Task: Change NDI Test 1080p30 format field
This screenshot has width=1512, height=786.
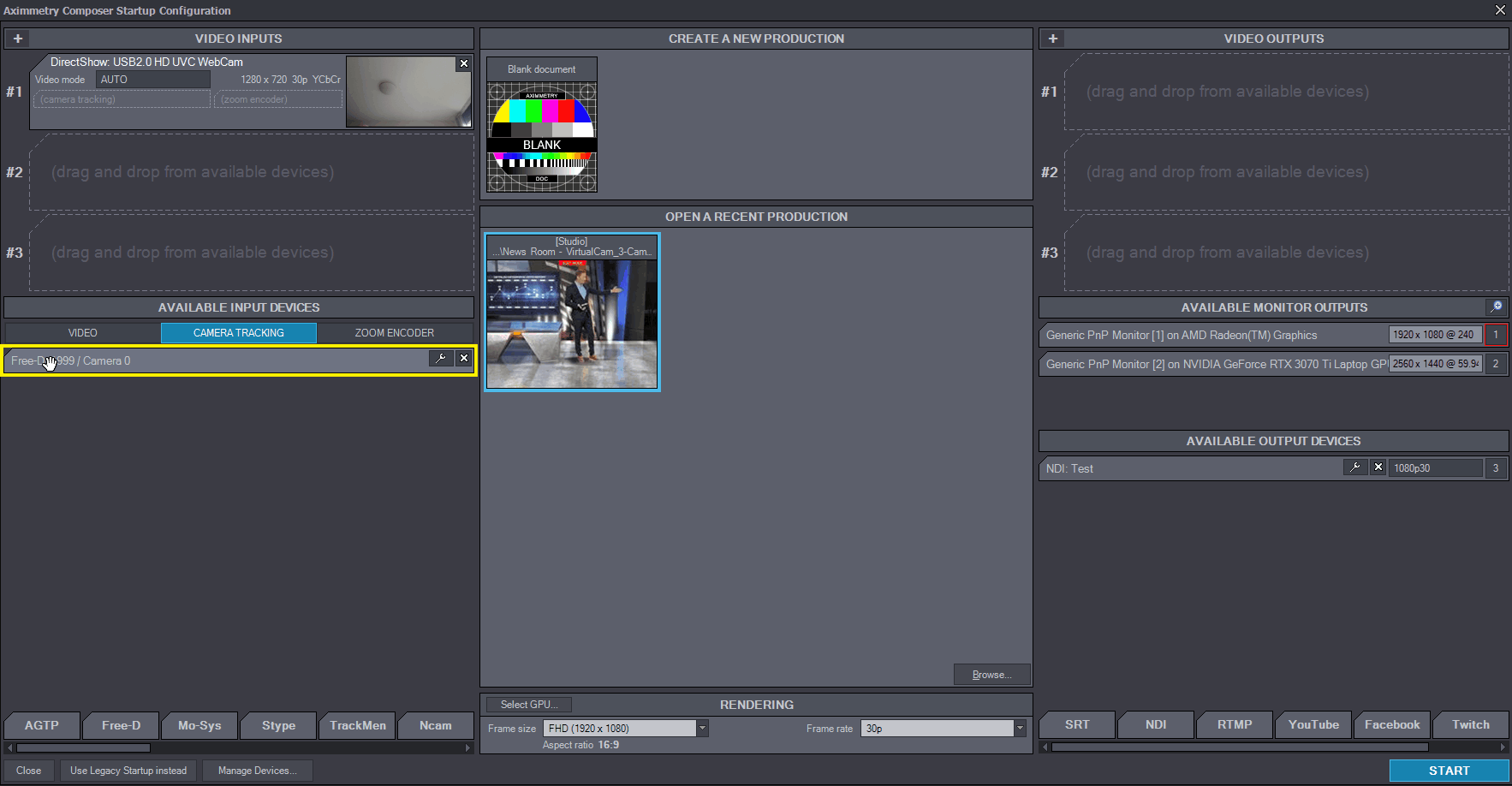Action: pyautogui.click(x=1437, y=468)
